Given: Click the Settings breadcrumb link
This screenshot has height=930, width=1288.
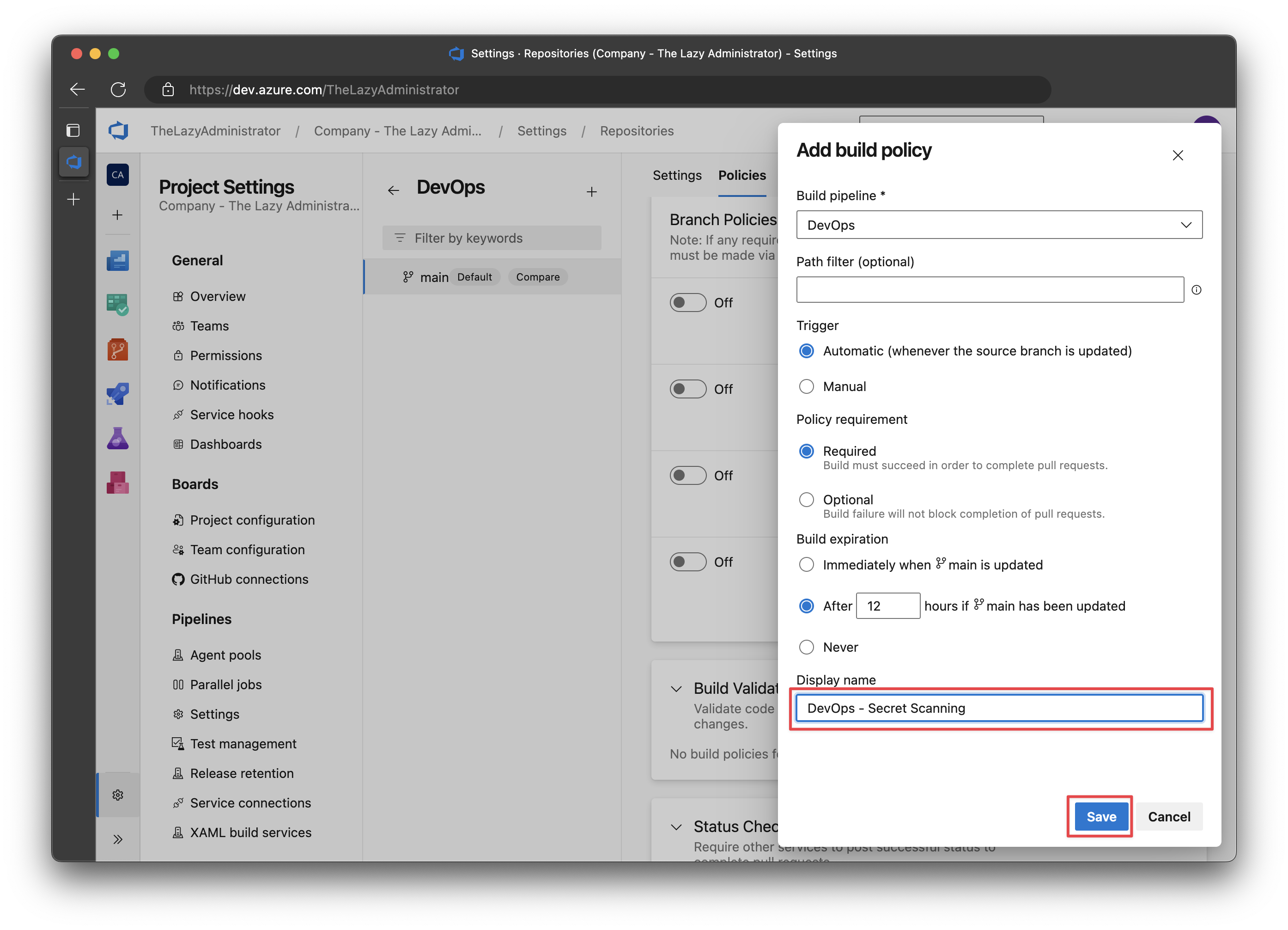Looking at the screenshot, I should coord(542,131).
